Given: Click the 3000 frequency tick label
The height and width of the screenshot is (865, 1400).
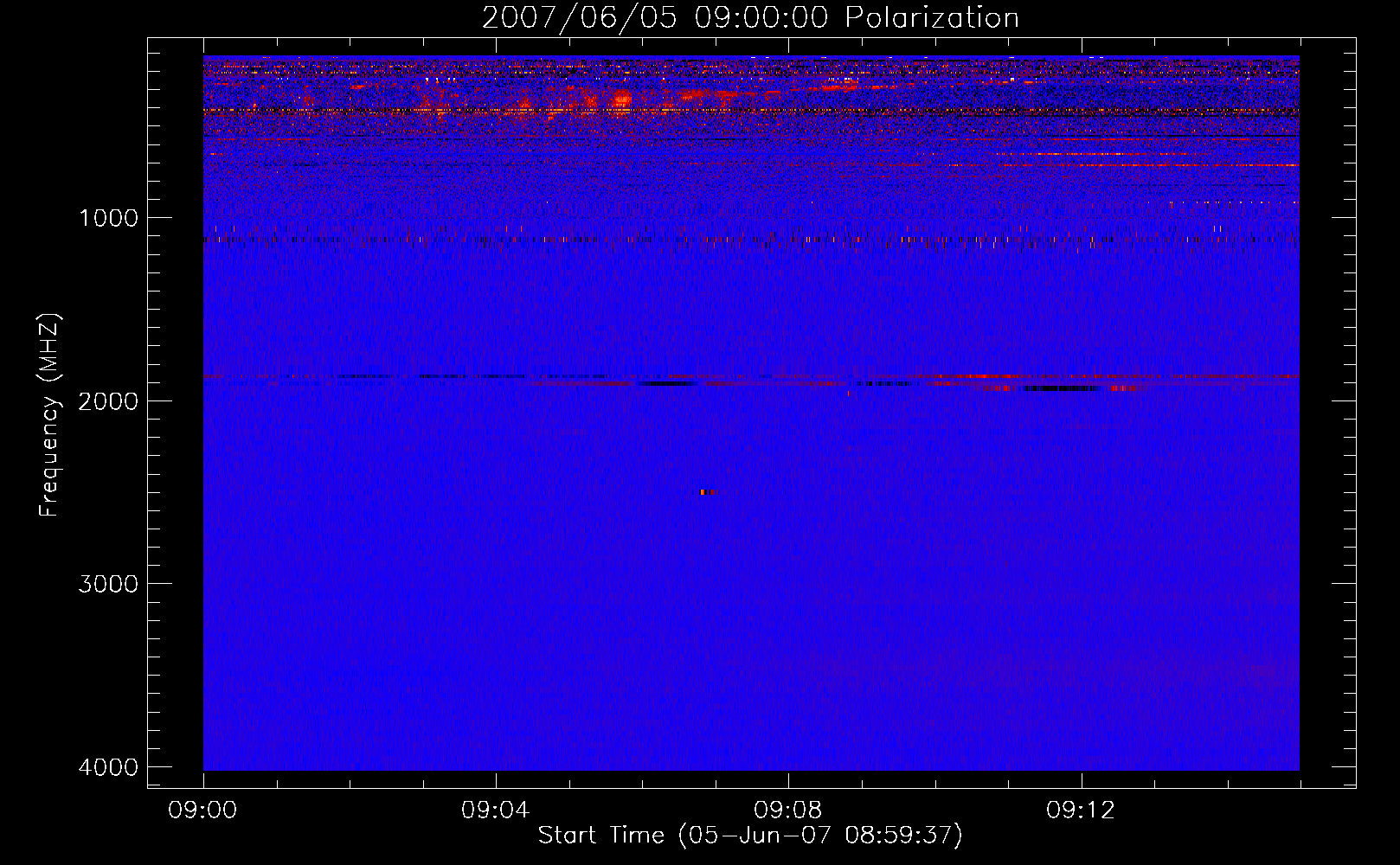Looking at the screenshot, I should [109, 584].
